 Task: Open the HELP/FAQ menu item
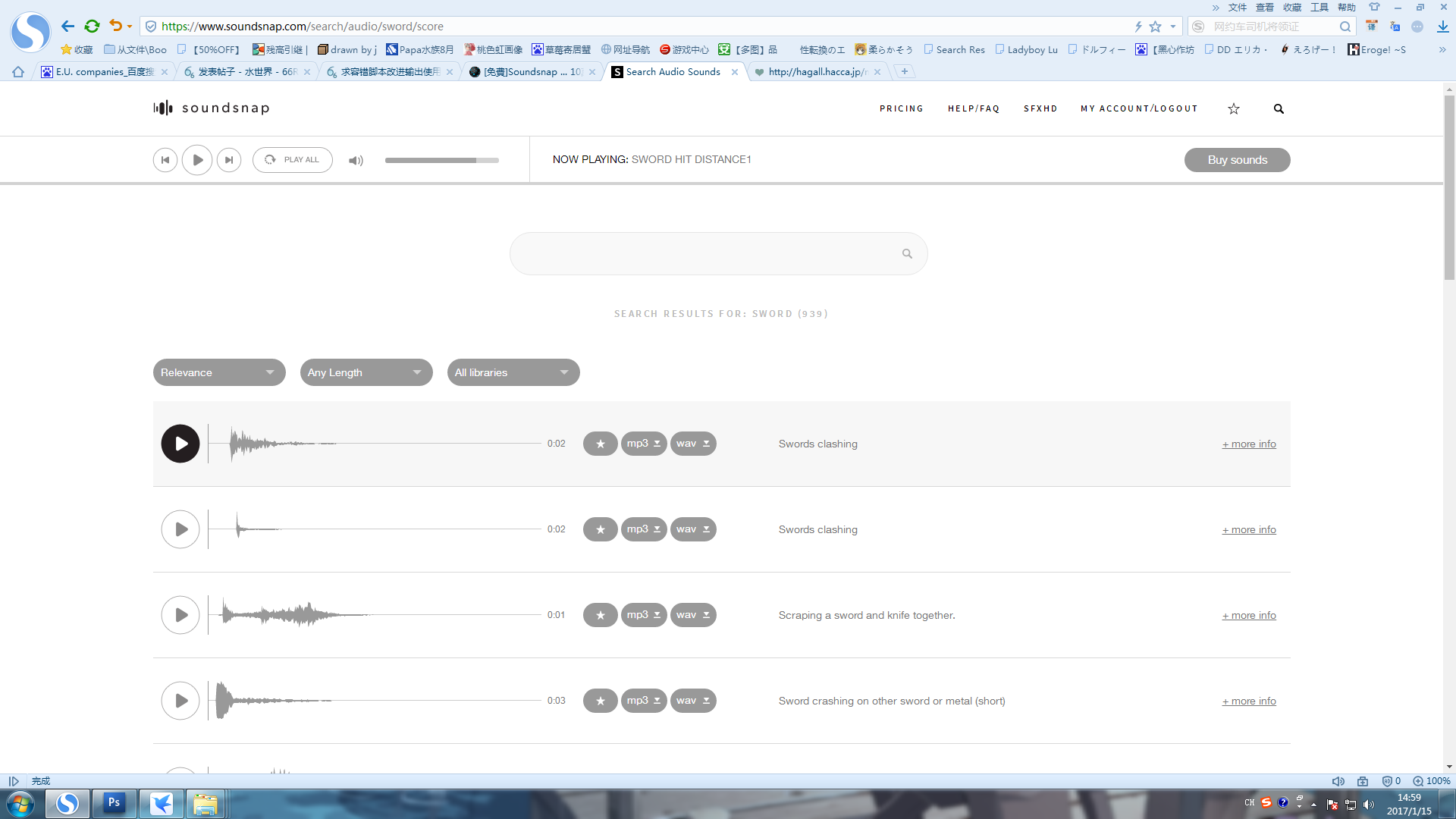click(x=974, y=108)
